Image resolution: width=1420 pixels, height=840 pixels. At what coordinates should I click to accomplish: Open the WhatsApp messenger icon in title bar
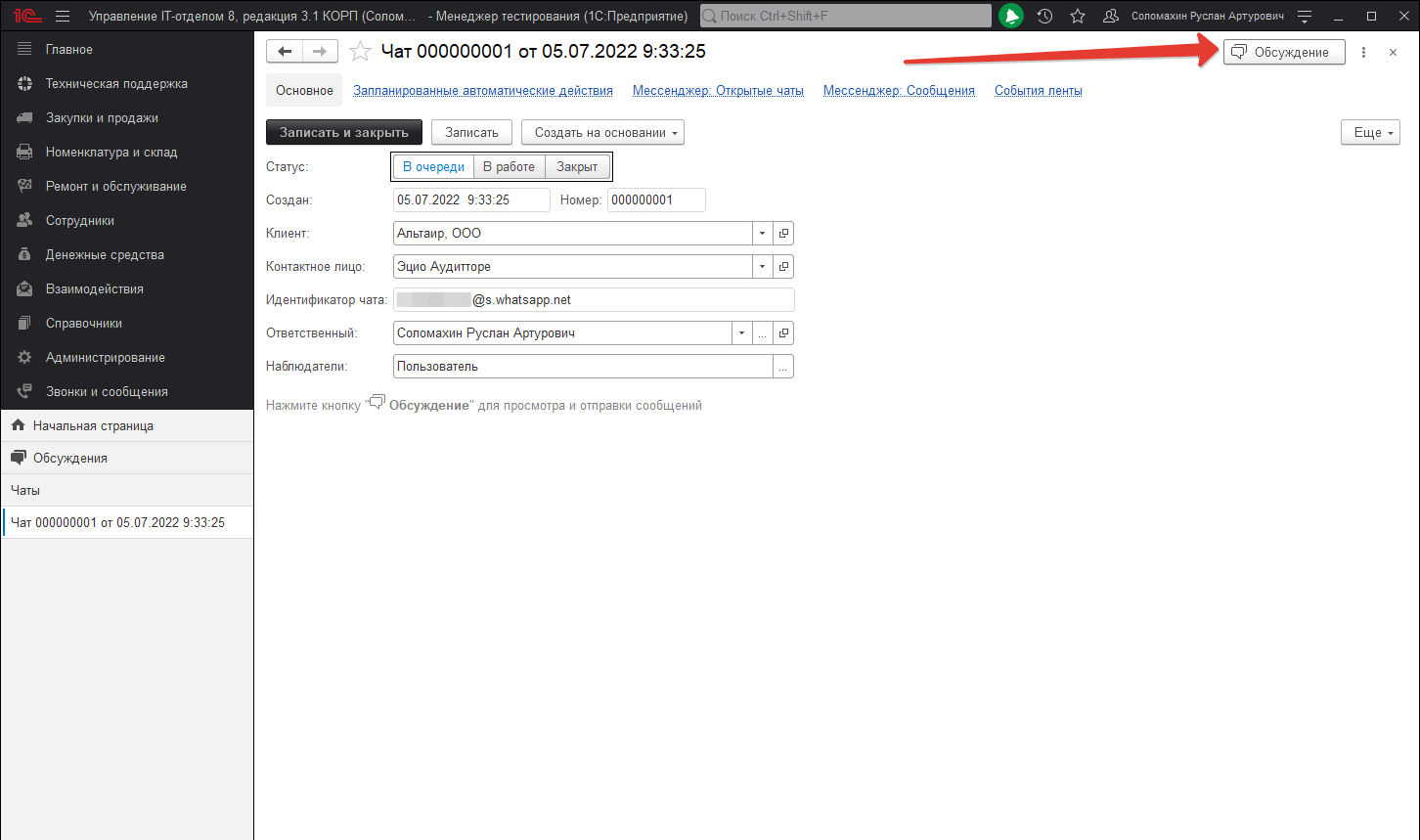(x=1011, y=16)
